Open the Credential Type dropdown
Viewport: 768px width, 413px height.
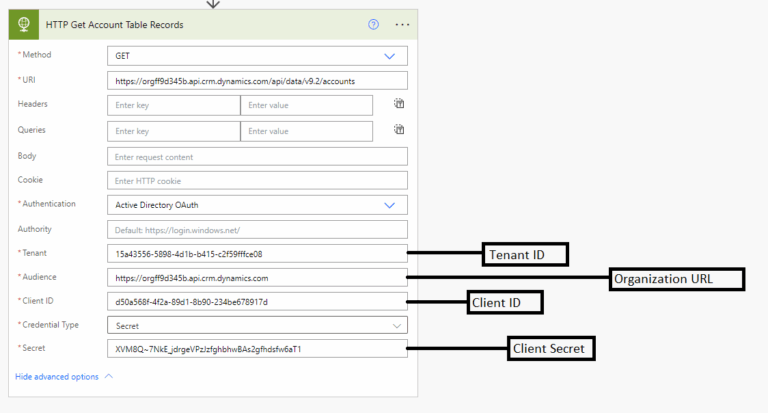coord(257,325)
